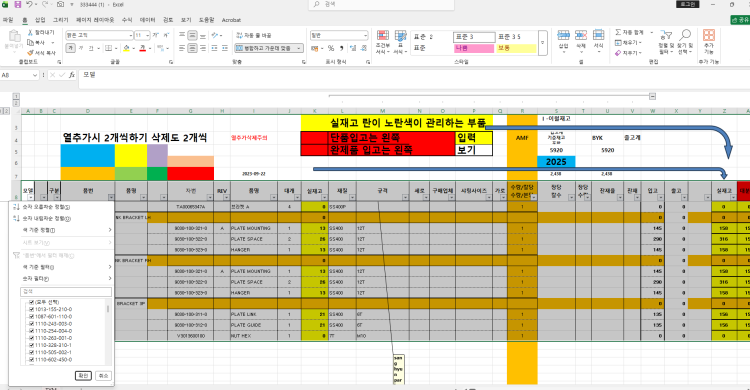The image size is (750, 390).
Task: Open Sort & Filter (정렬 및 필터)
Action: tap(665, 42)
